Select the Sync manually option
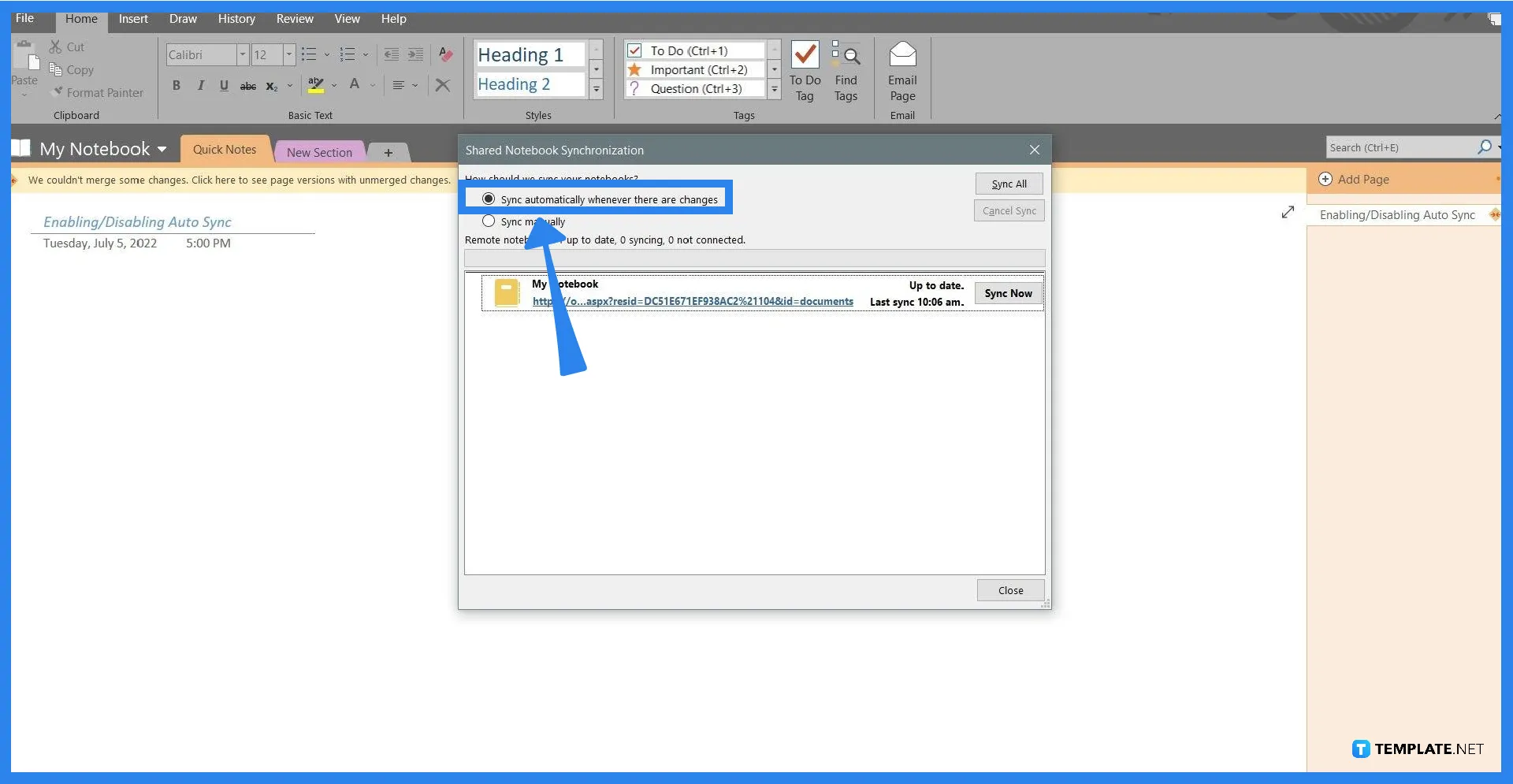 pos(488,221)
